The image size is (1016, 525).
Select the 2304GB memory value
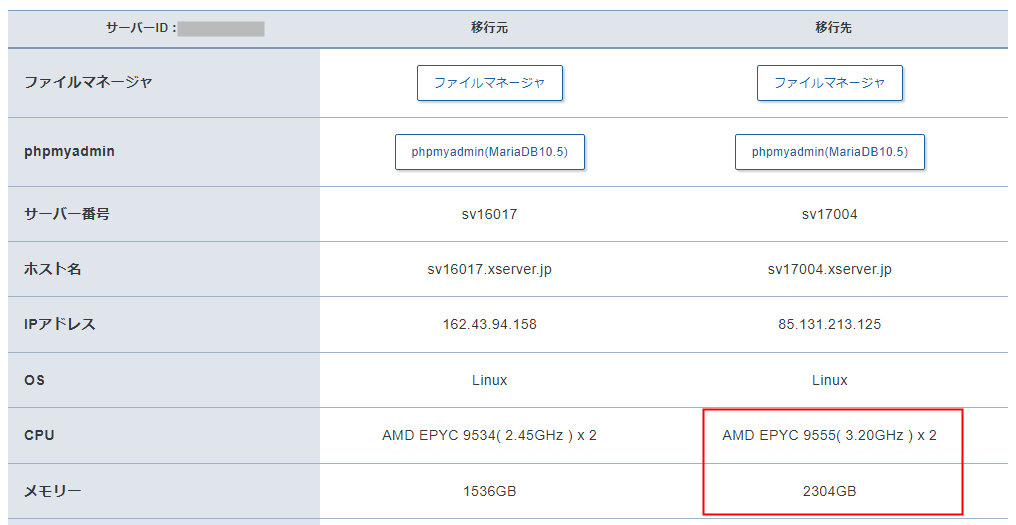(829, 492)
